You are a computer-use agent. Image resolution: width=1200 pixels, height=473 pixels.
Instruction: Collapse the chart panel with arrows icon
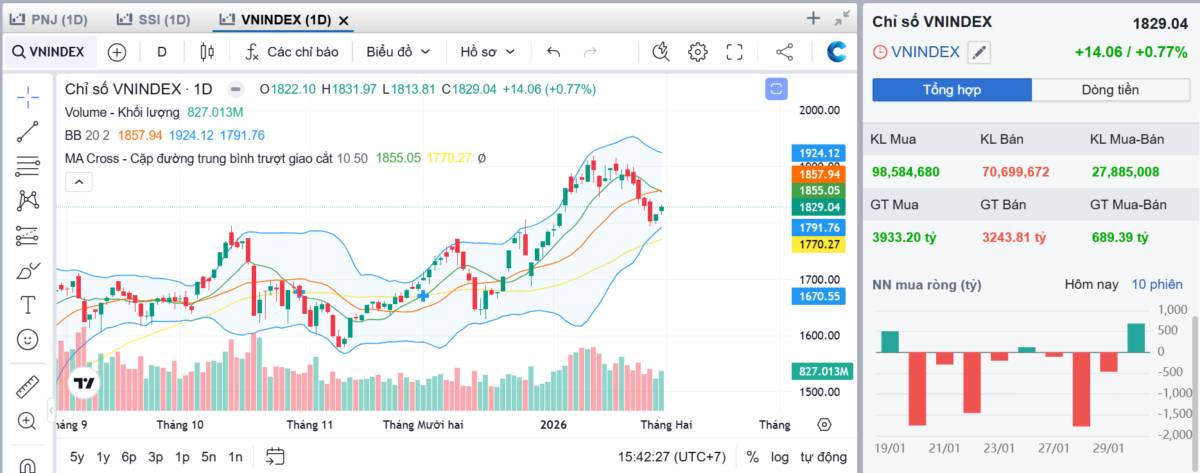point(843,17)
